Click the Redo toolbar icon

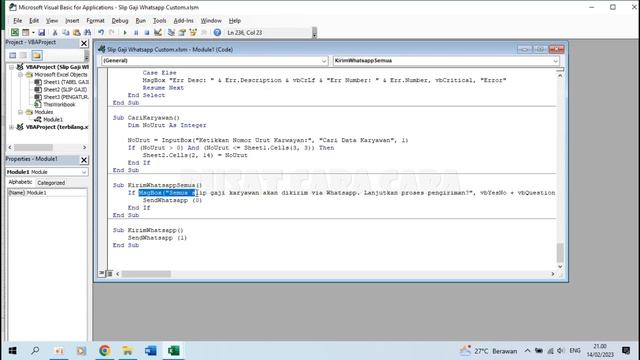[x=111, y=32]
